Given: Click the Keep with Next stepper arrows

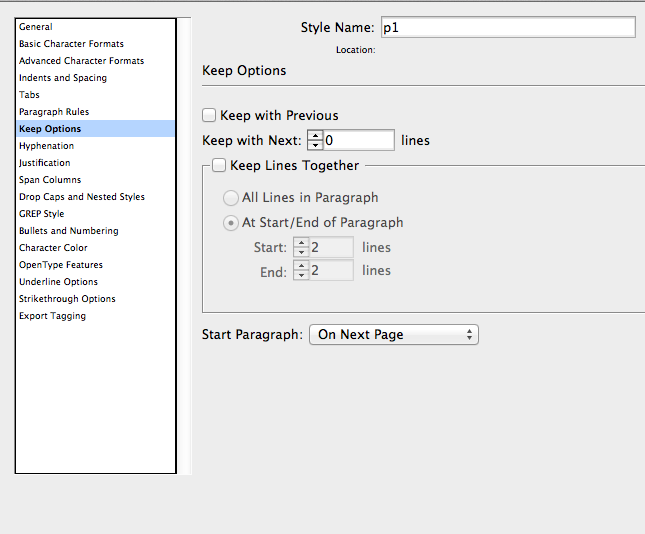Looking at the screenshot, I should [x=315, y=141].
